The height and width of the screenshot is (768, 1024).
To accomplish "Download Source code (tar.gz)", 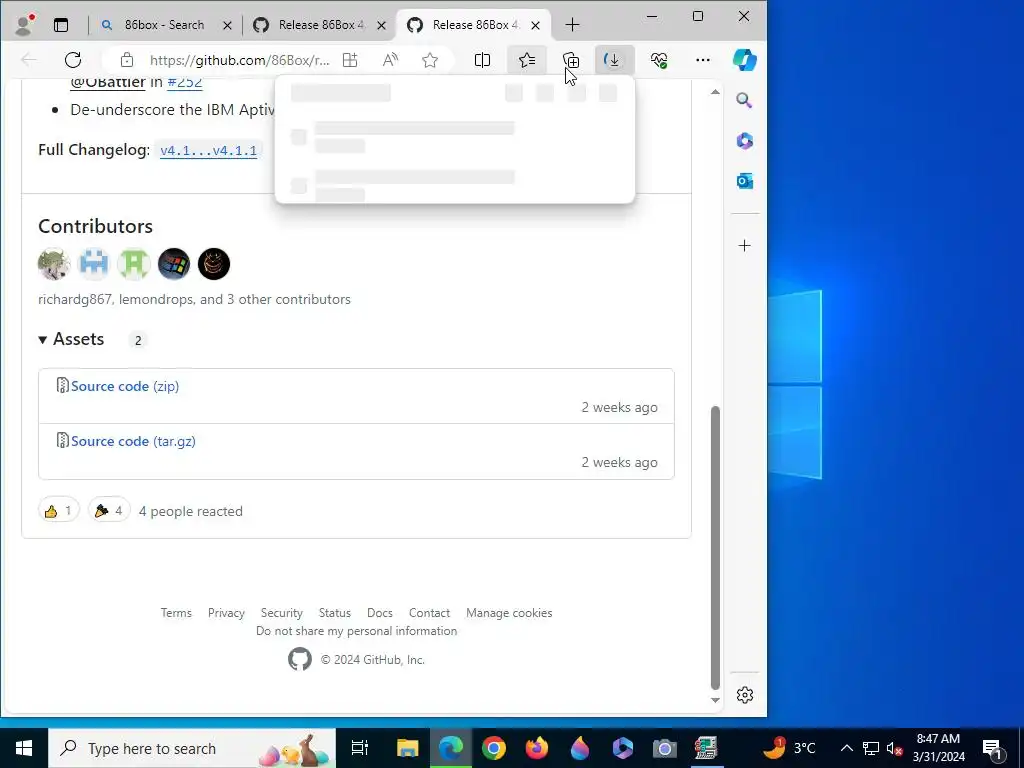I will (x=133, y=441).
